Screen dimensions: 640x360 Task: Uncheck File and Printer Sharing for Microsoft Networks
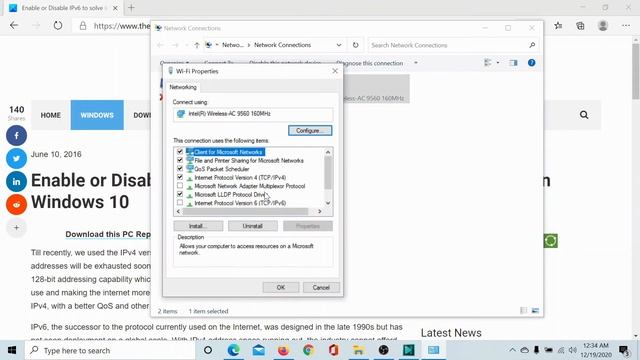click(180, 160)
